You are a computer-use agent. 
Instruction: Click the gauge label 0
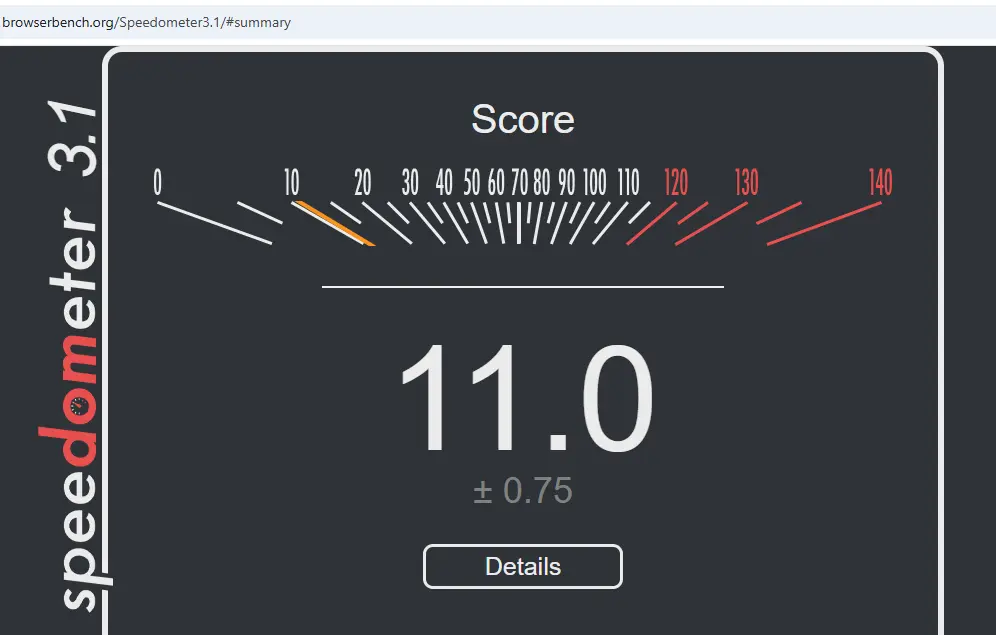click(158, 183)
